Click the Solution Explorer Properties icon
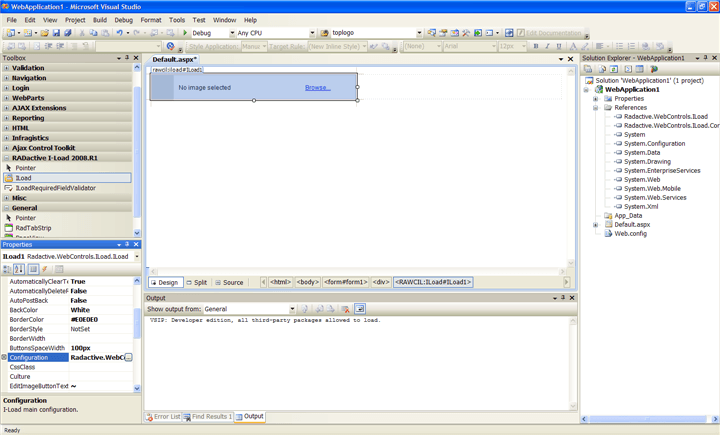The width and height of the screenshot is (720, 435). pyautogui.click(x=588, y=69)
